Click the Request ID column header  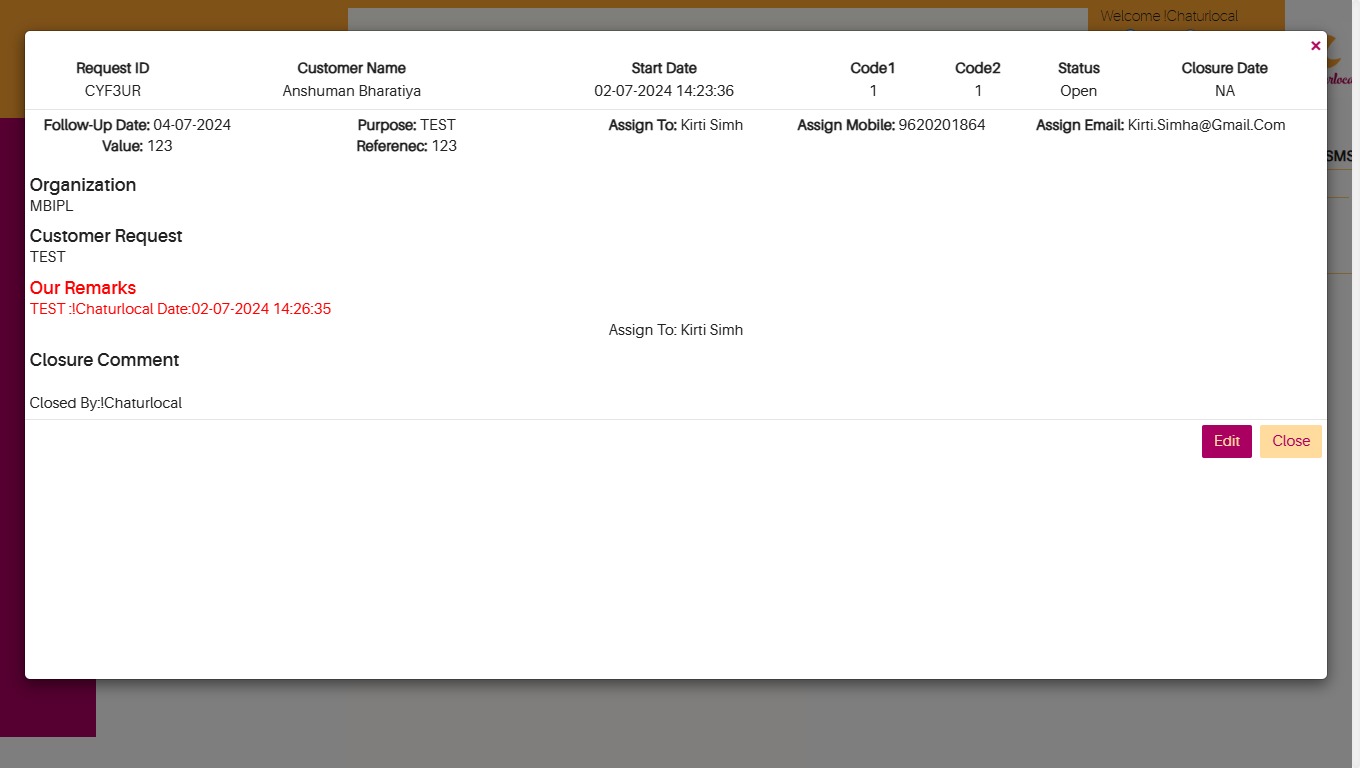113,68
